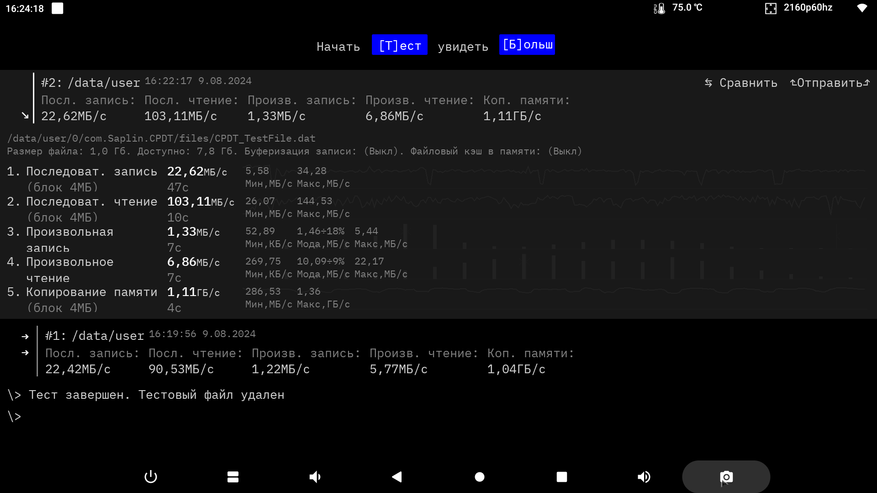The height and width of the screenshot is (493, 877).
Task: Tap the power icon in navigation bar
Action: pos(150,477)
